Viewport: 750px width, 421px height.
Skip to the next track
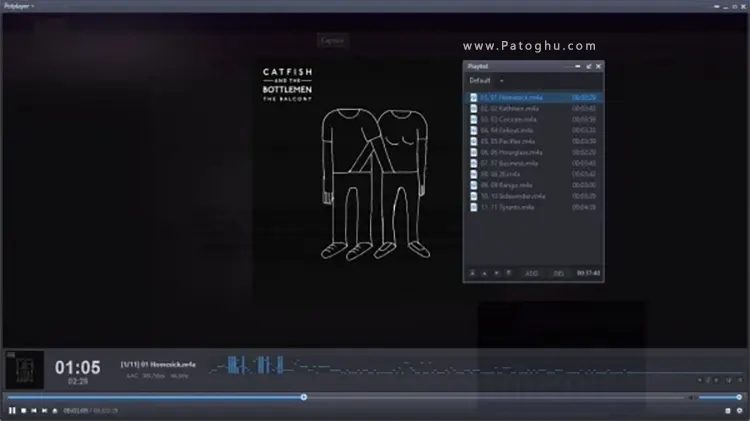coord(43,410)
